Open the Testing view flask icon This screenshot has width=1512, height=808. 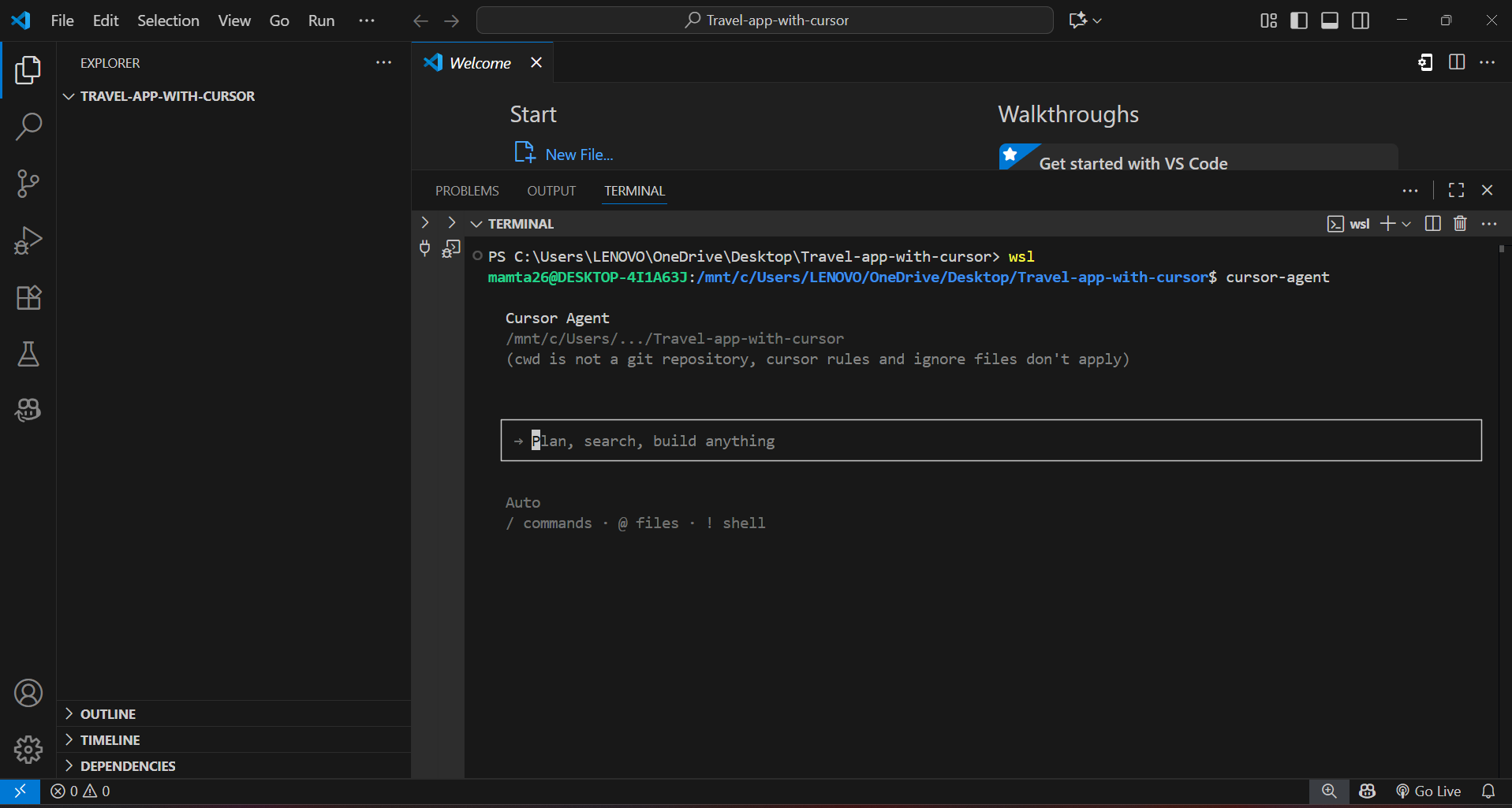point(28,354)
